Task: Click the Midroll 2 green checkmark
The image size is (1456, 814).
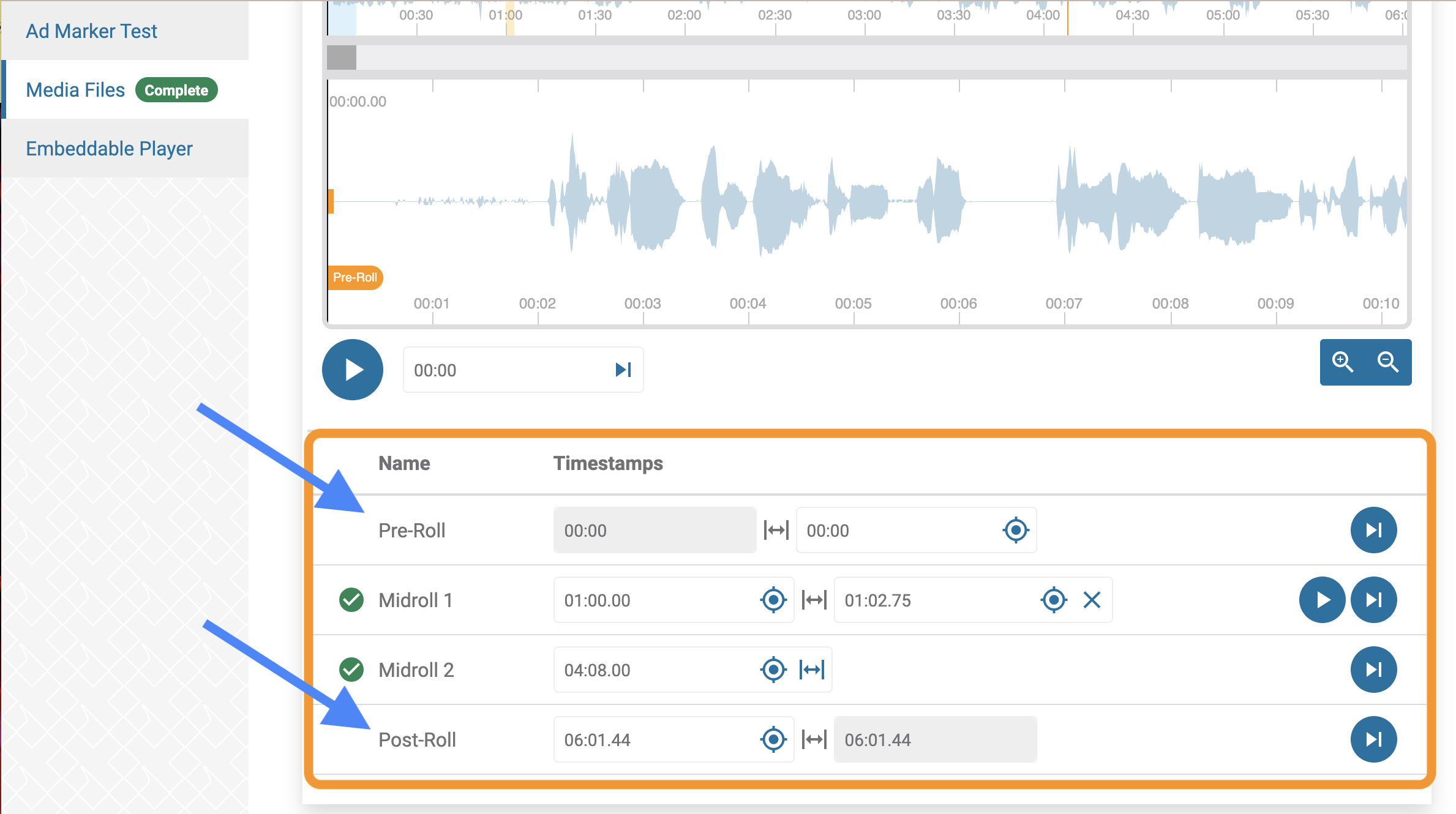Action: click(x=351, y=670)
